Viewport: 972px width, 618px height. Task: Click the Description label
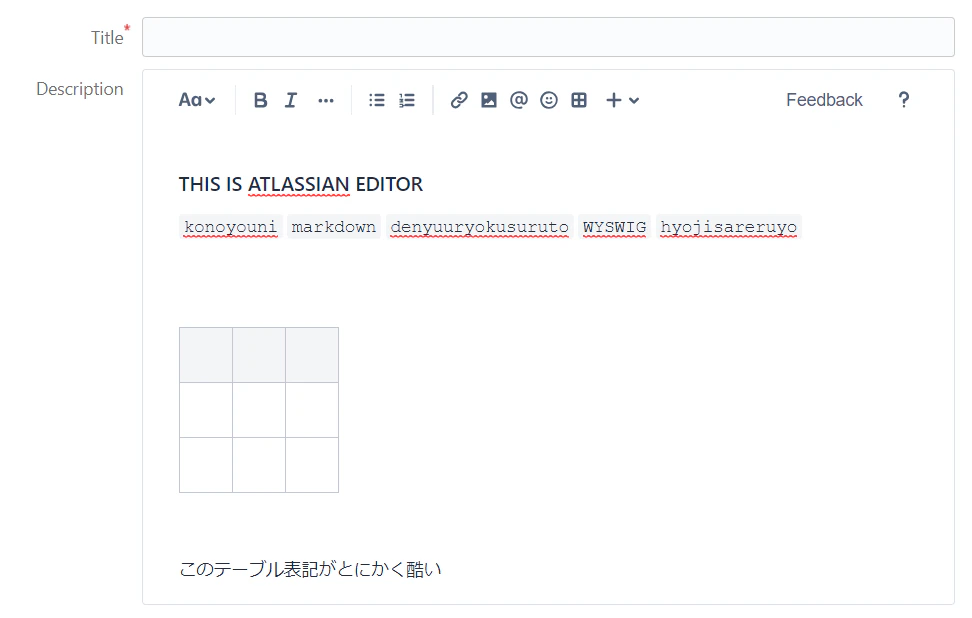(x=80, y=89)
